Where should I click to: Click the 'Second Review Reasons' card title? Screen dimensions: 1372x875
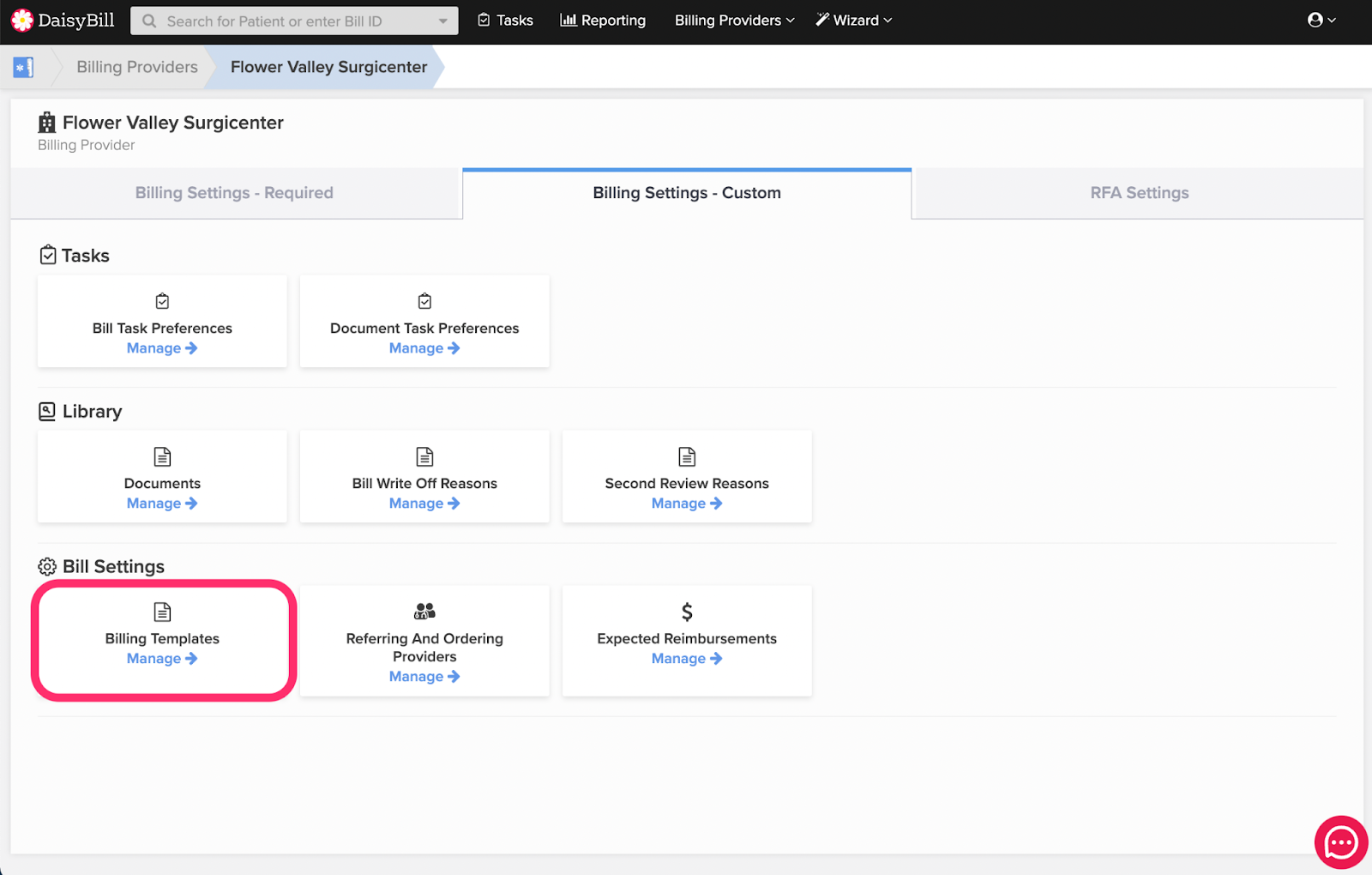687,483
